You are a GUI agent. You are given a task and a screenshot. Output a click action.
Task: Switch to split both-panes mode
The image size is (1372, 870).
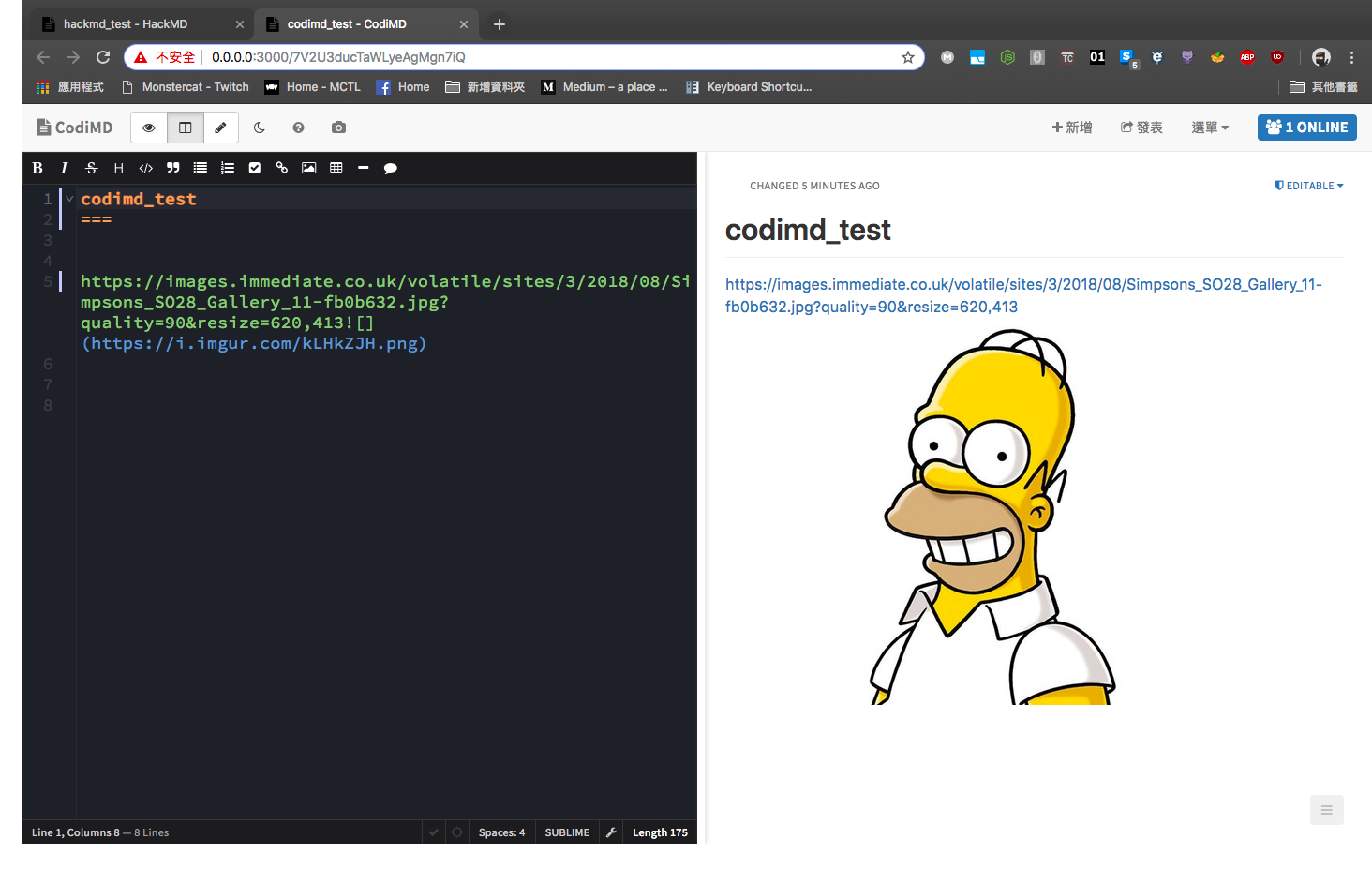point(186,127)
